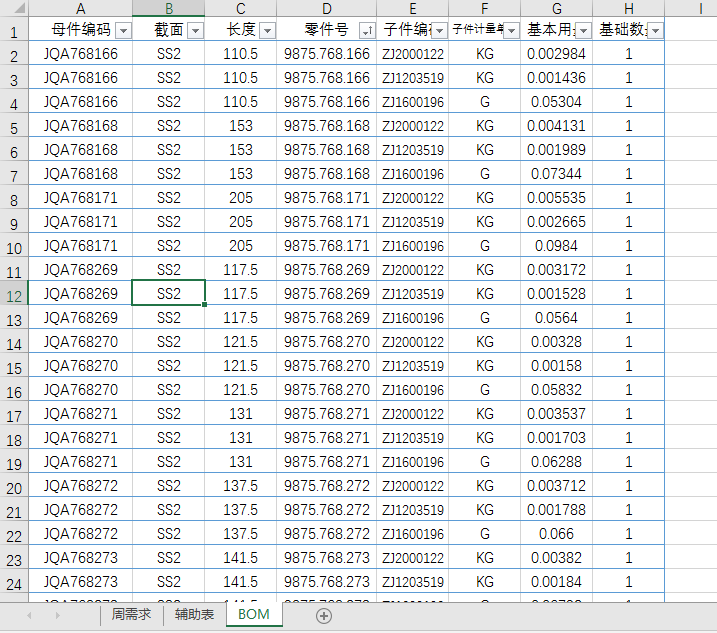Select column C header
The height and width of the screenshot is (633, 717).
pyautogui.click(x=241, y=8)
